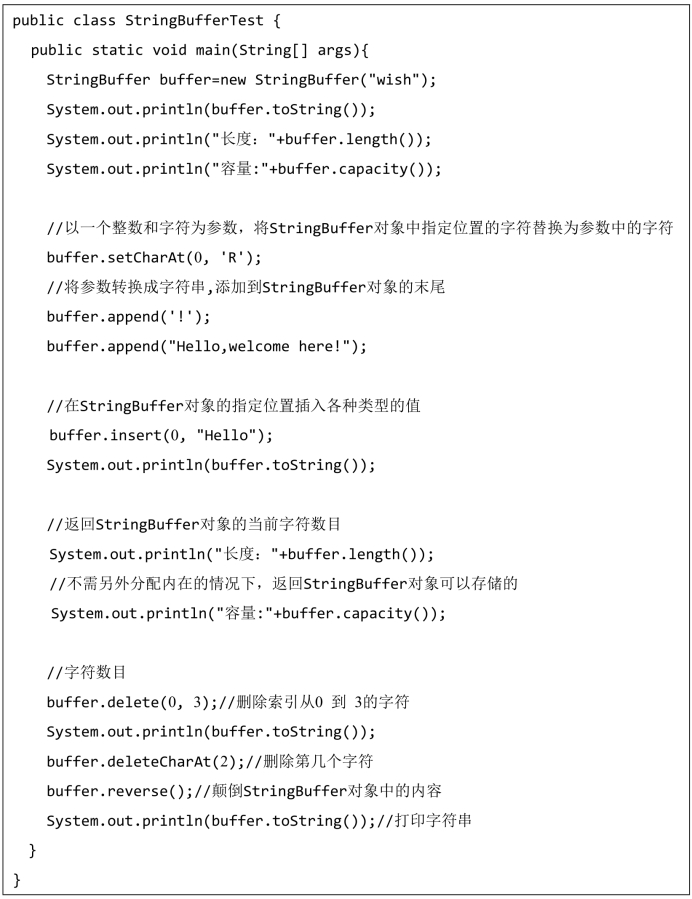Click the class name StringBufferTest
Viewport: 692px width, 899px height.
tap(194, 21)
